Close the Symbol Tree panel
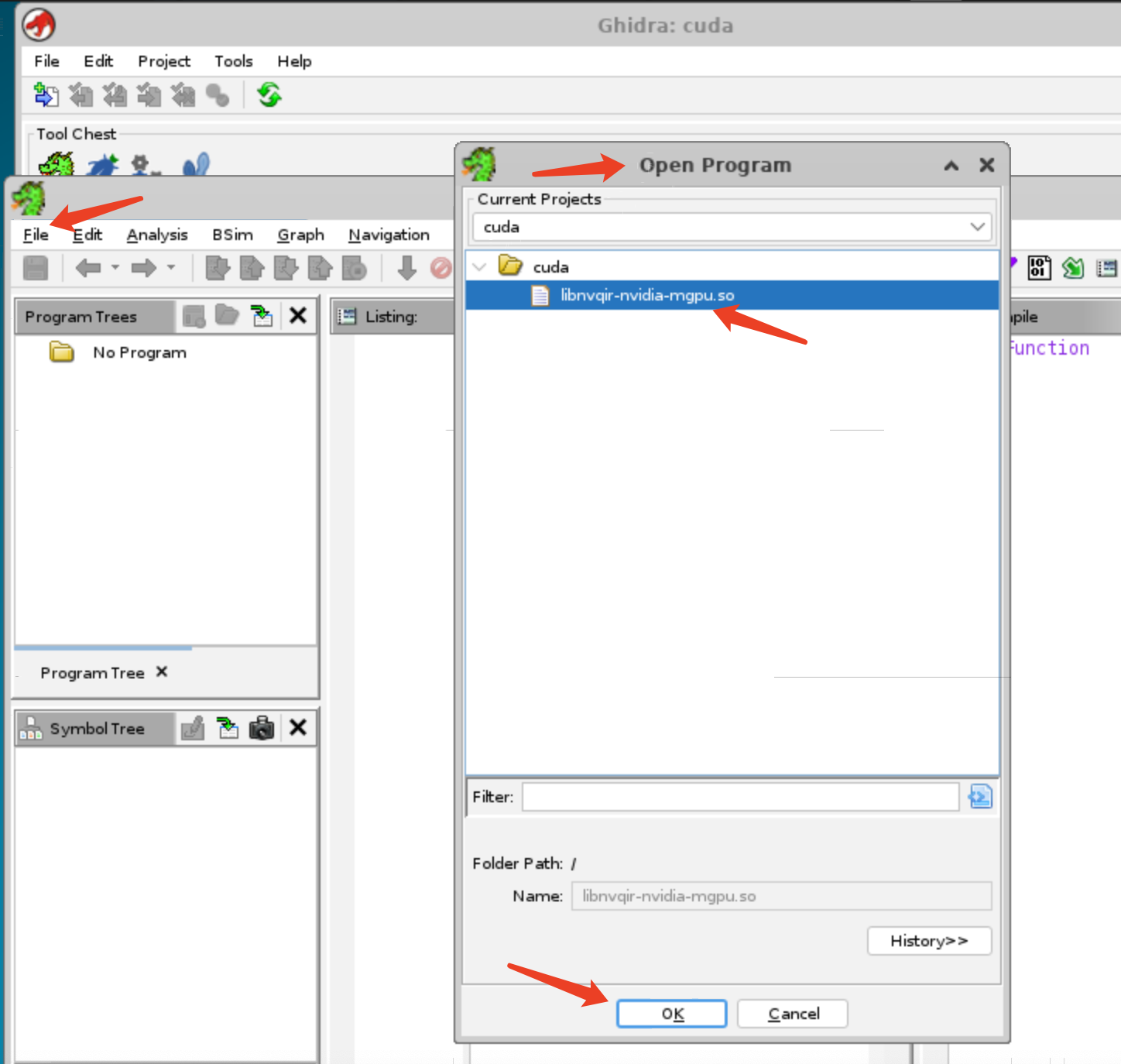 [298, 727]
